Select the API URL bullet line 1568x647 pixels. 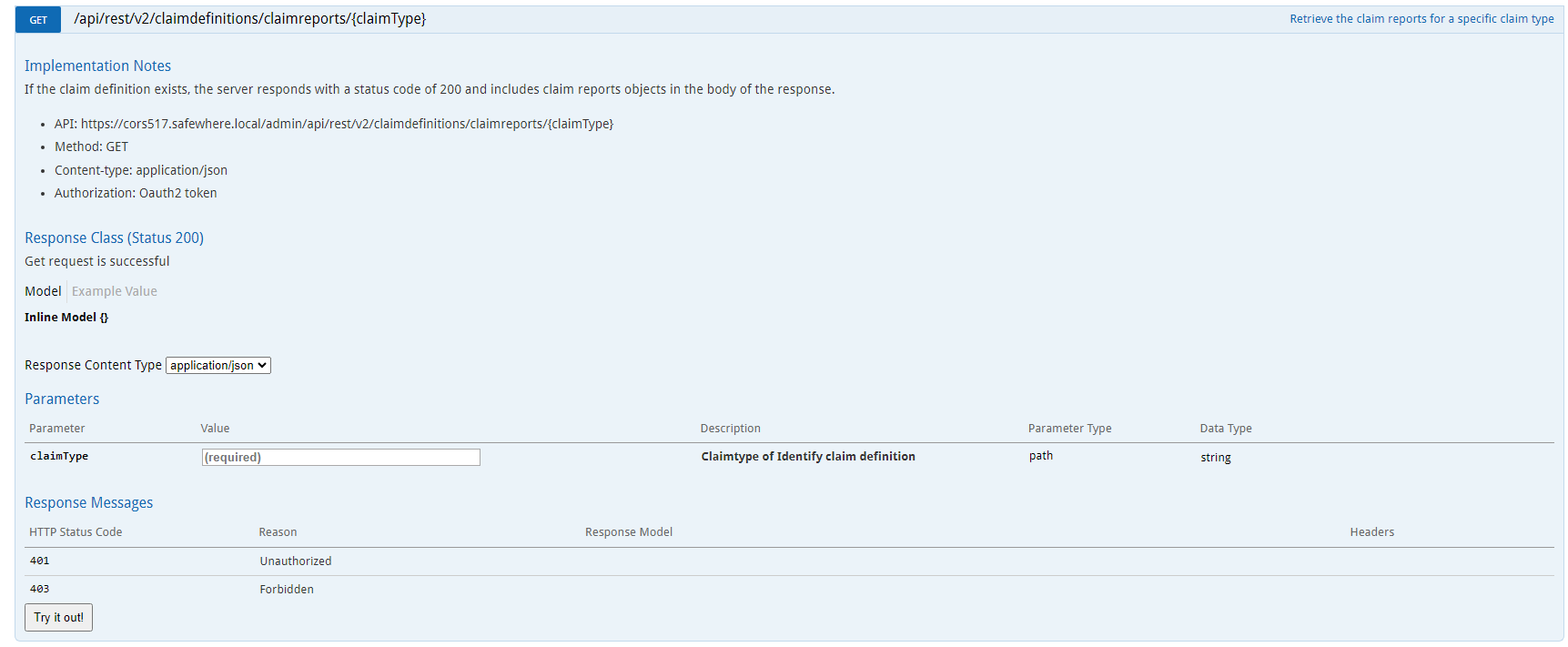[x=334, y=124]
